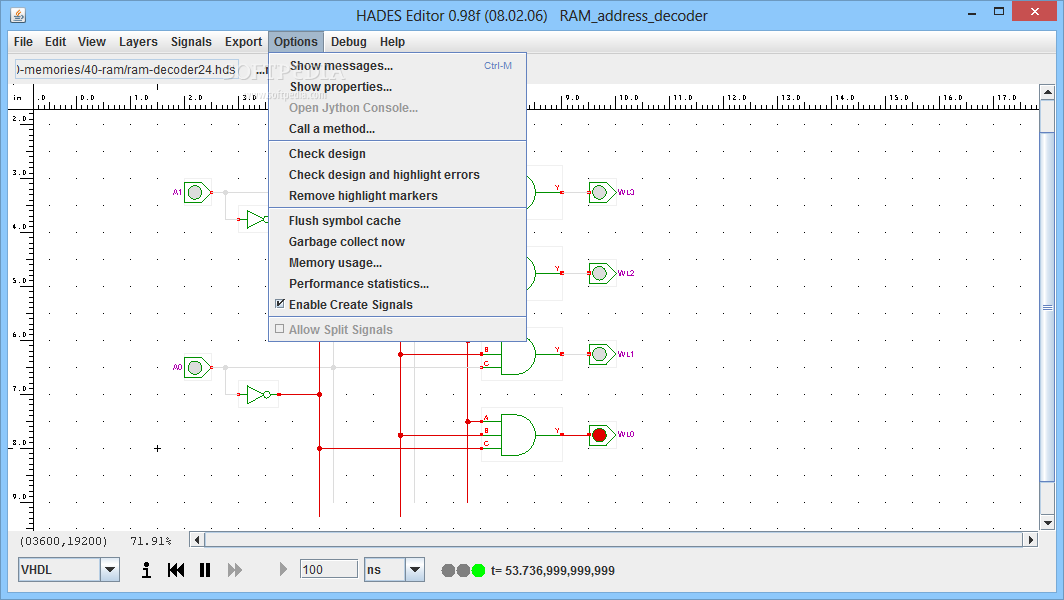Open the VHDL mode dropdown
The height and width of the screenshot is (600, 1064).
click(x=110, y=569)
